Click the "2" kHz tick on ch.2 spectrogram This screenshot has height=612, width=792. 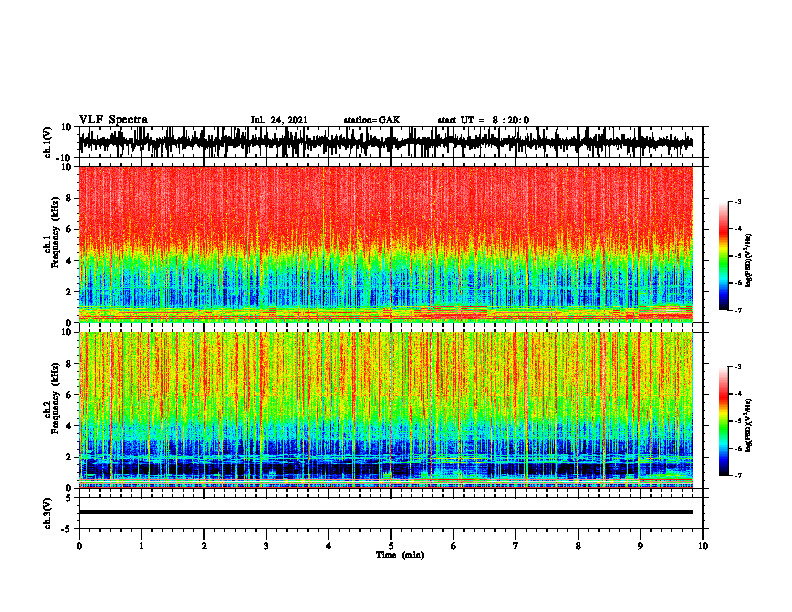(69, 457)
